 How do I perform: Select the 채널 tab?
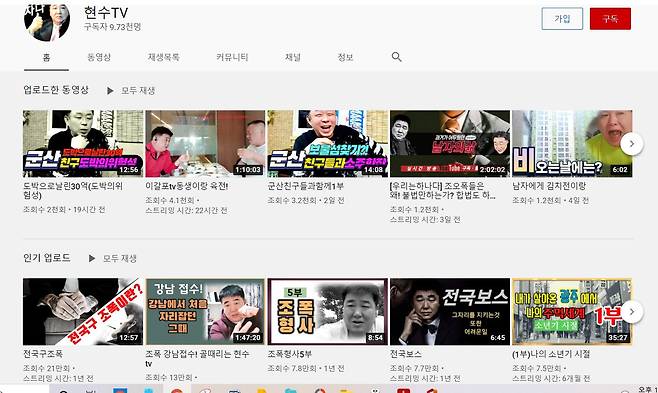coord(292,57)
